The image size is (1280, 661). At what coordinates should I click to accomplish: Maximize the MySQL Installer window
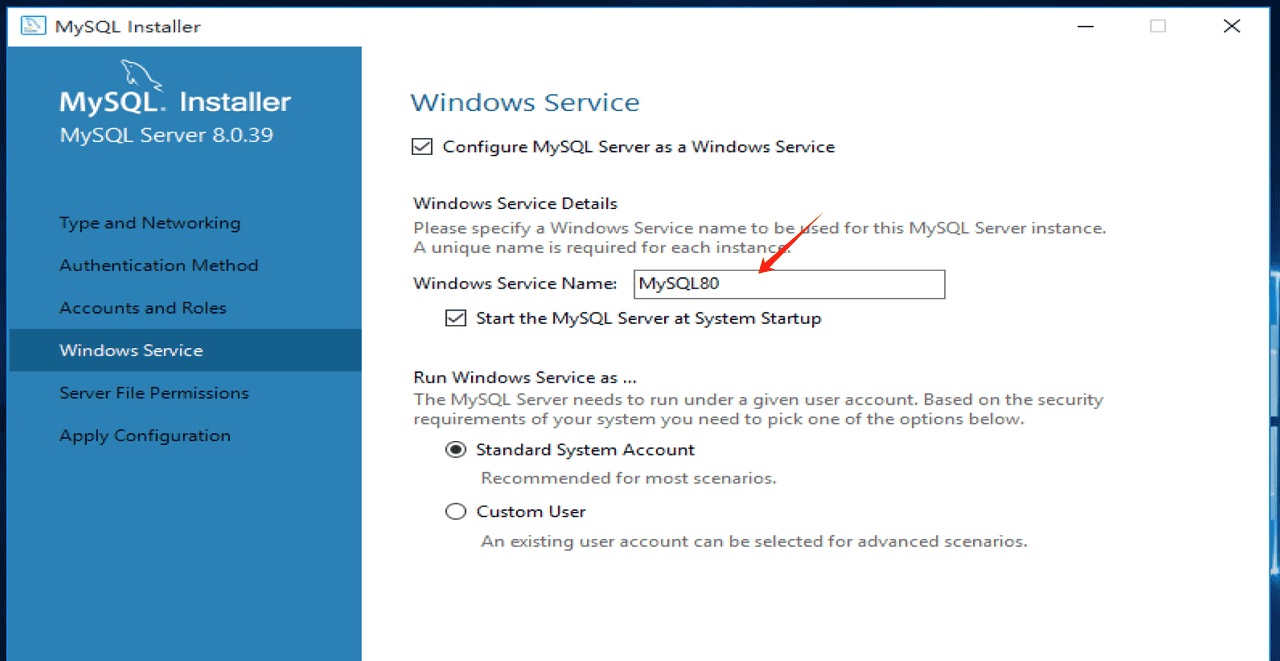click(1158, 26)
